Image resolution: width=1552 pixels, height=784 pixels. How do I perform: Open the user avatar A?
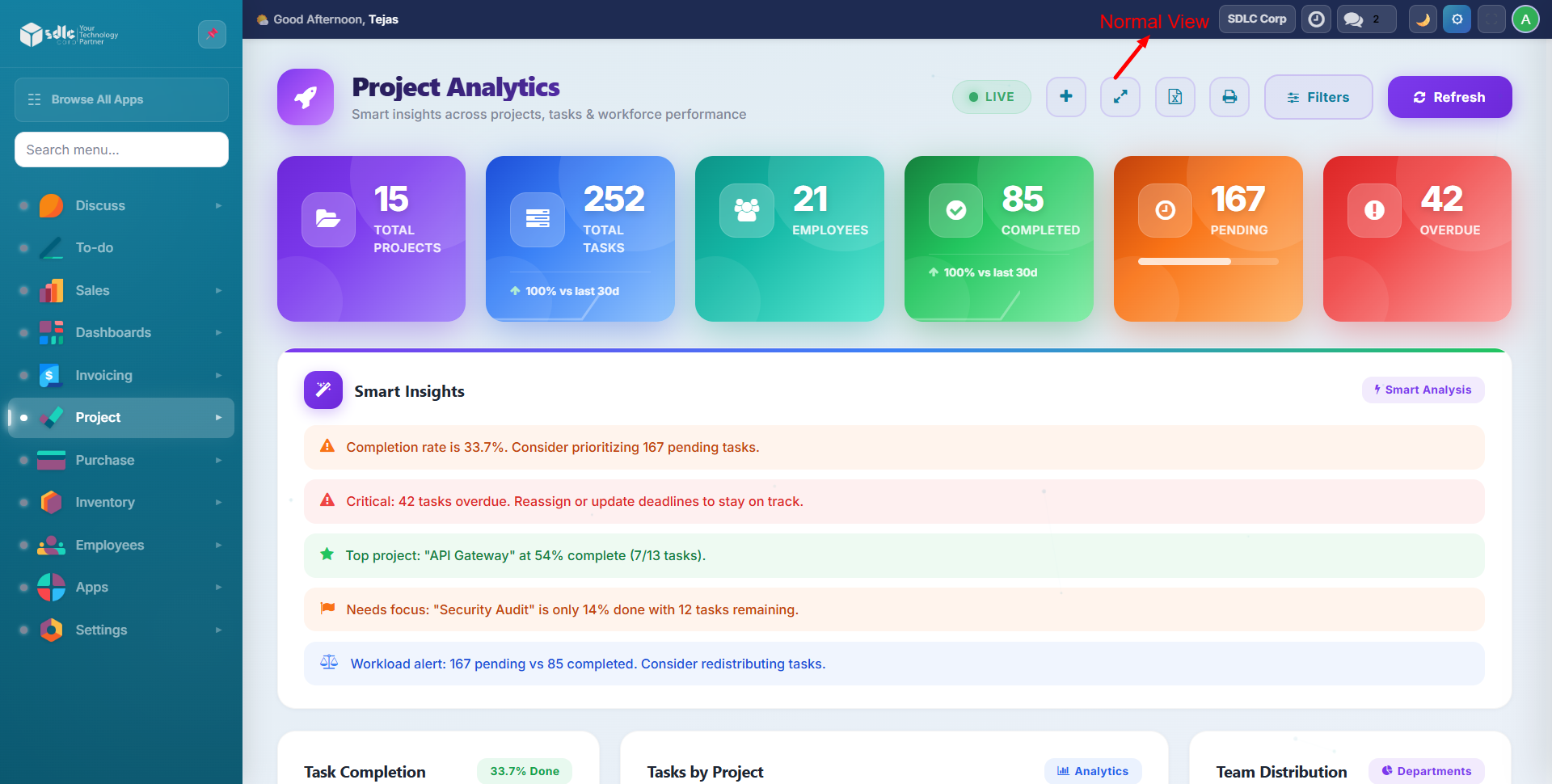point(1525,19)
